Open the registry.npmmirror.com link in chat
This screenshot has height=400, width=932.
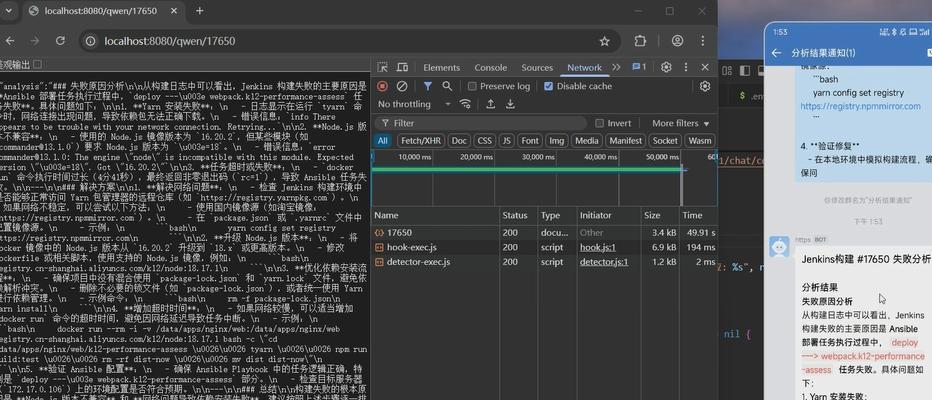coord(860,106)
